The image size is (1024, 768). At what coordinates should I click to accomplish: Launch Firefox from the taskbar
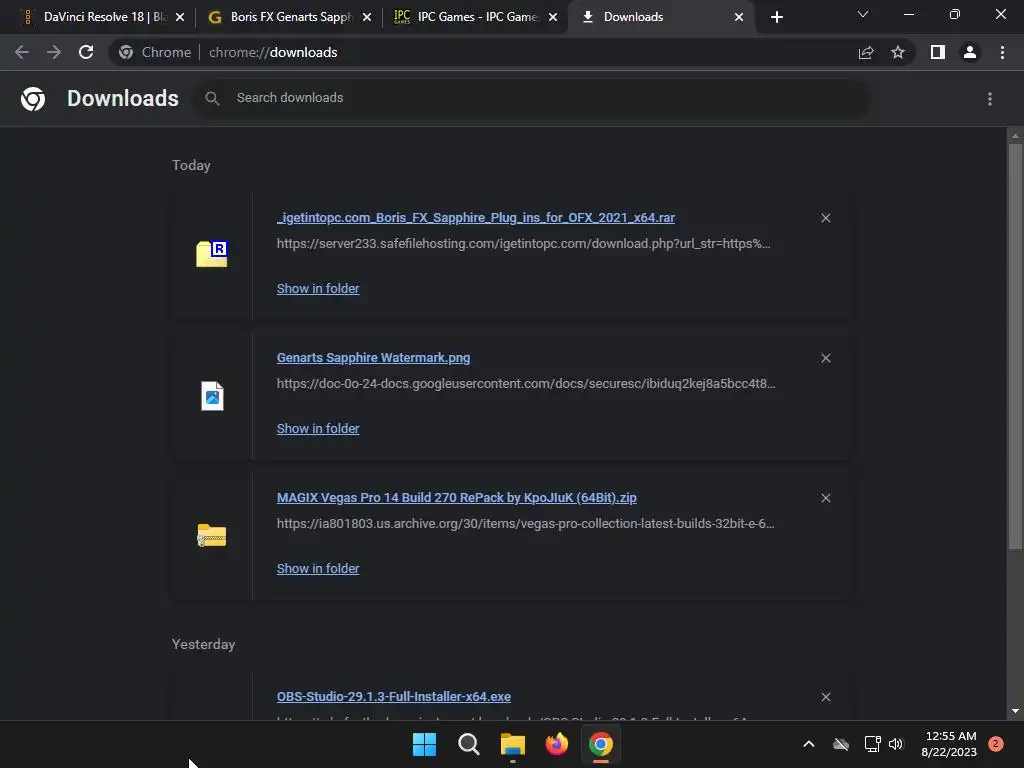pos(556,744)
